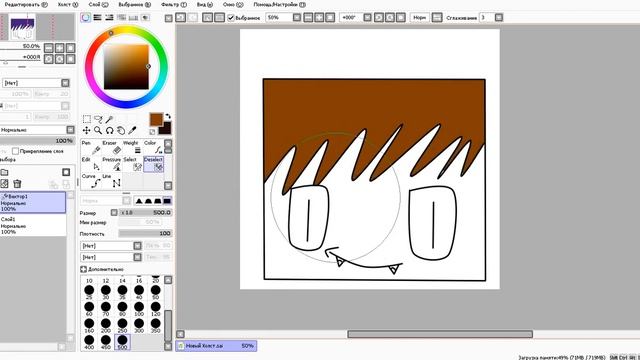Click the foreground brown color swatch
The width and height of the screenshot is (640, 360).
[156, 120]
